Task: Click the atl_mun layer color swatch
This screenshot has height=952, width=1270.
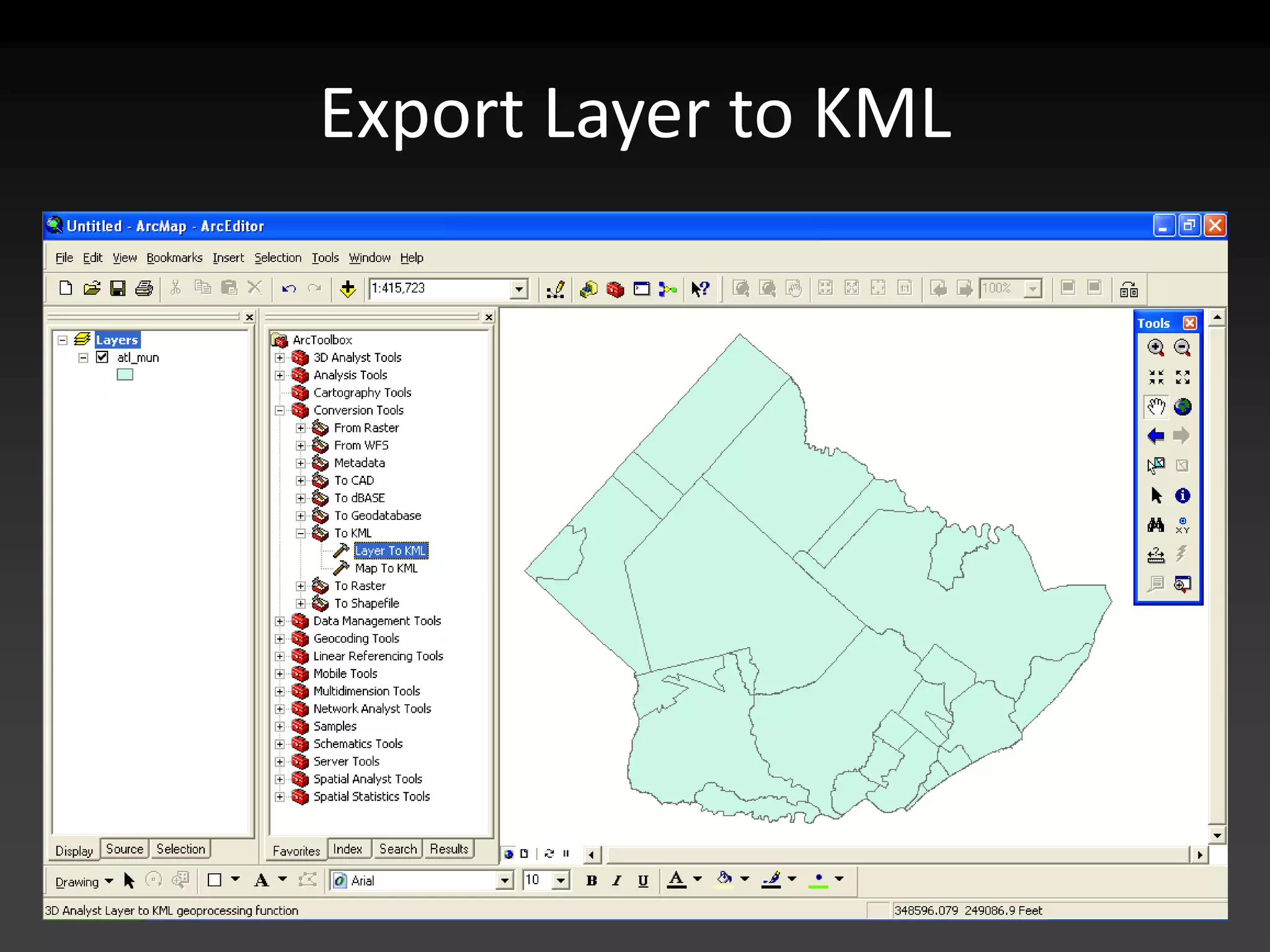Action: click(125, 374)
